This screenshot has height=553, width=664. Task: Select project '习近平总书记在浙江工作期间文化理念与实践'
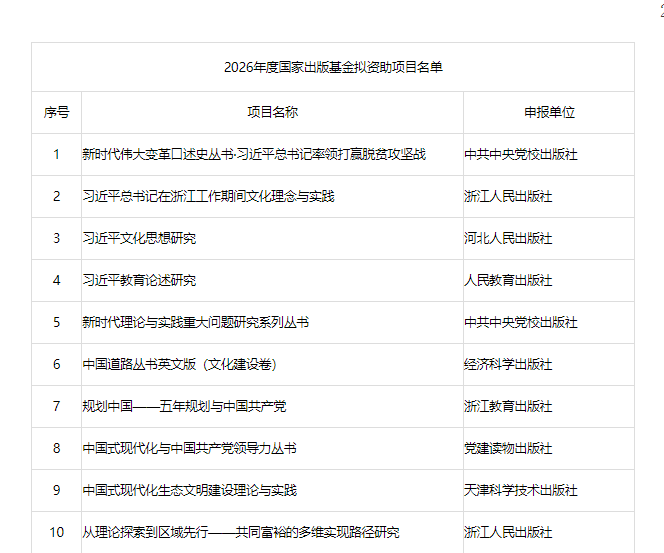(x=208, y=196)
